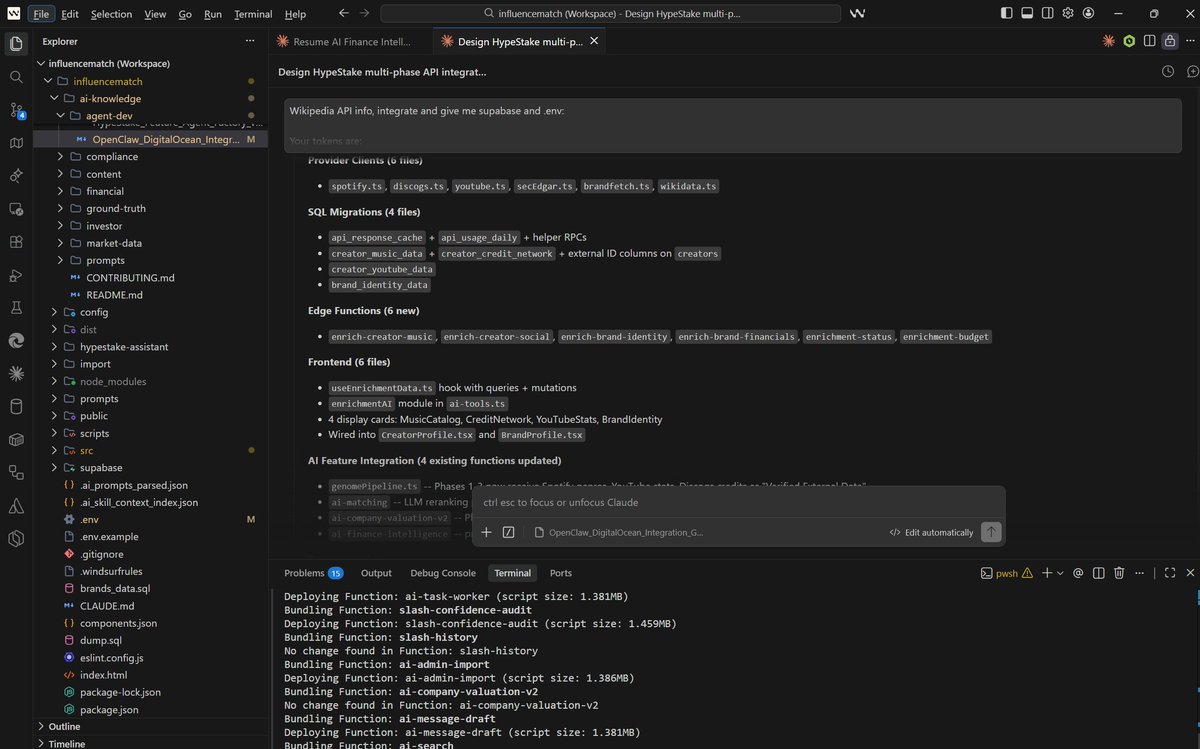The height and width of the screenshot is (749, 1200).
Task: Open the Claude starburst icon in activity bar
Action: pos(16,373)
